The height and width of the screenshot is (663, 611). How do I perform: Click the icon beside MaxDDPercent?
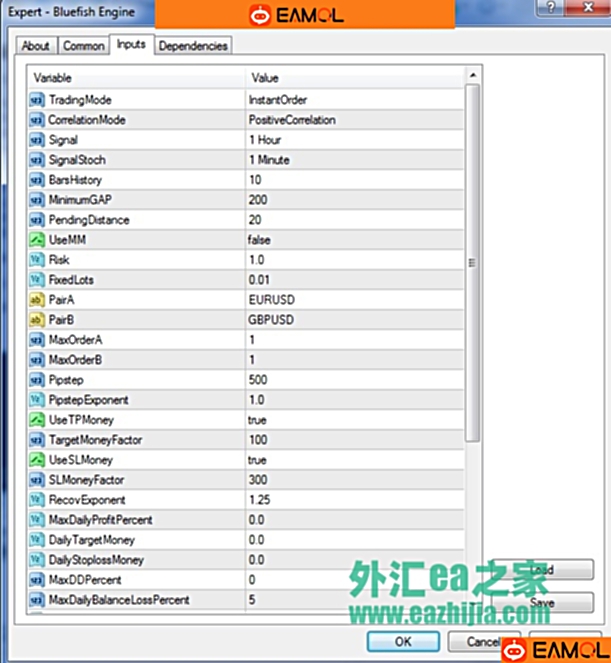tap(37, 580)
